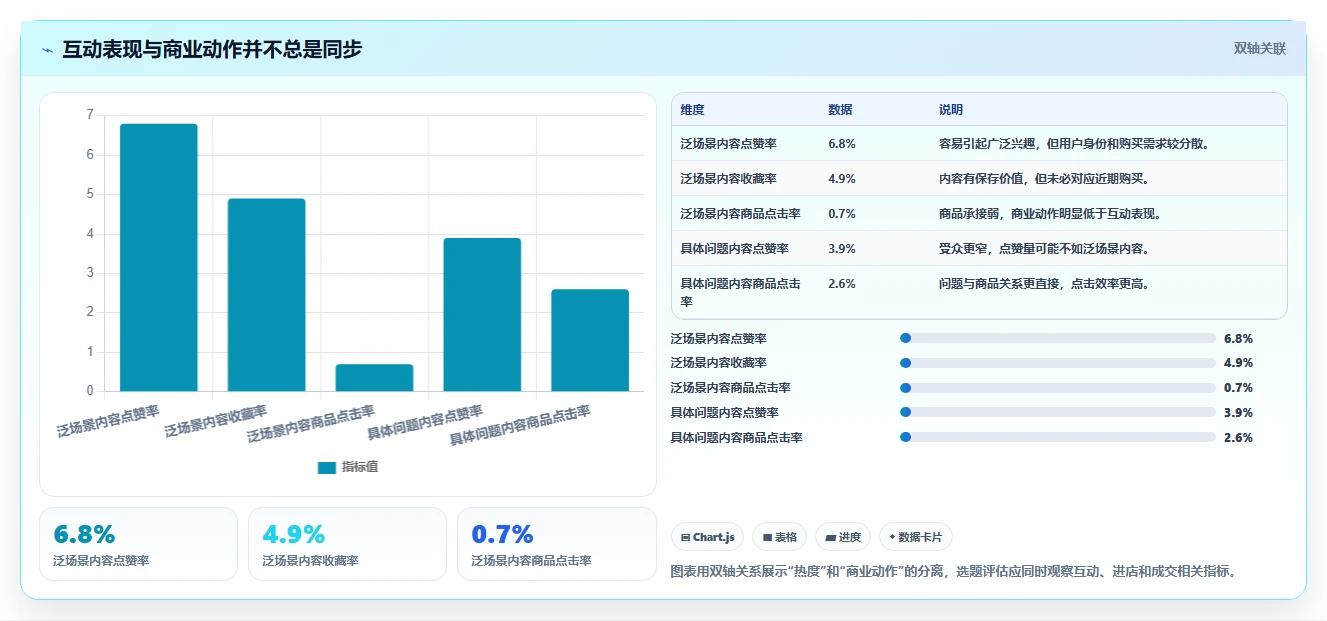Screen dimensions: 1327x621
Task: Click the Chart.js chip
Action: [707, 537]
